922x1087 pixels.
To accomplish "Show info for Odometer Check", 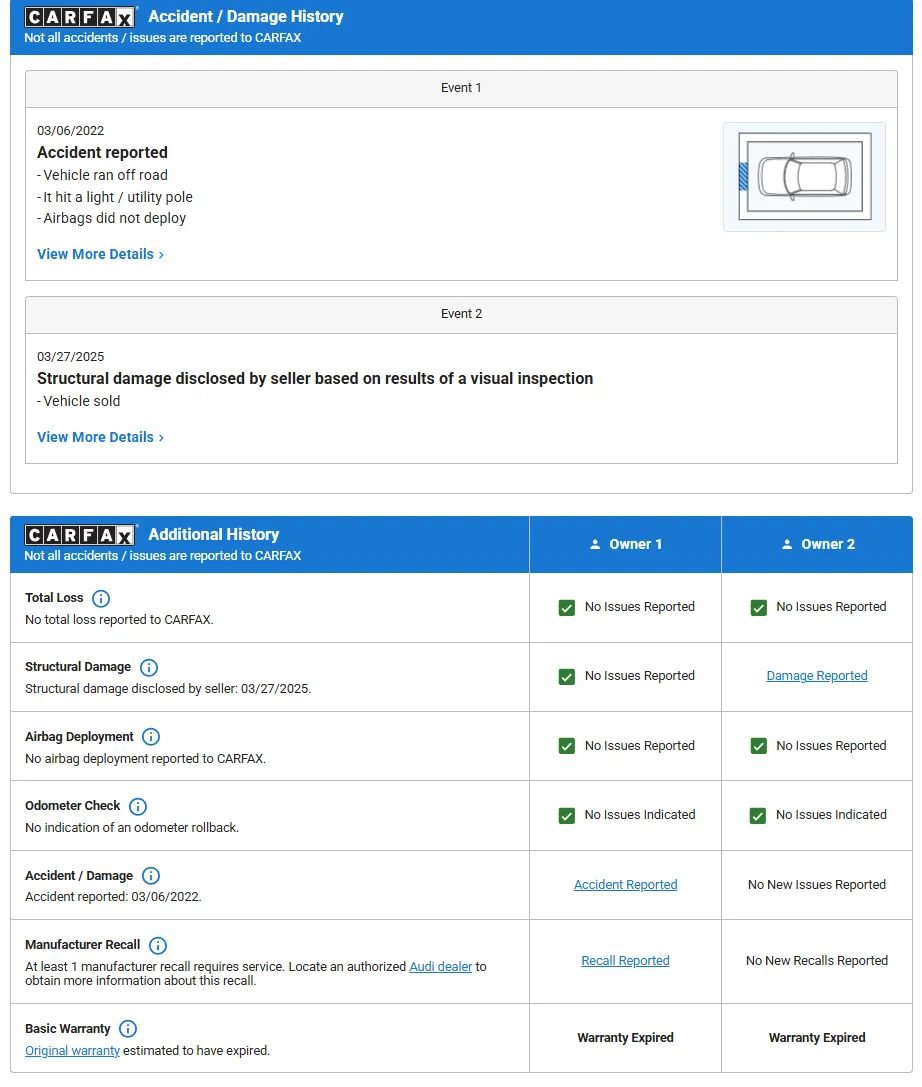I will tap(138, 806).
